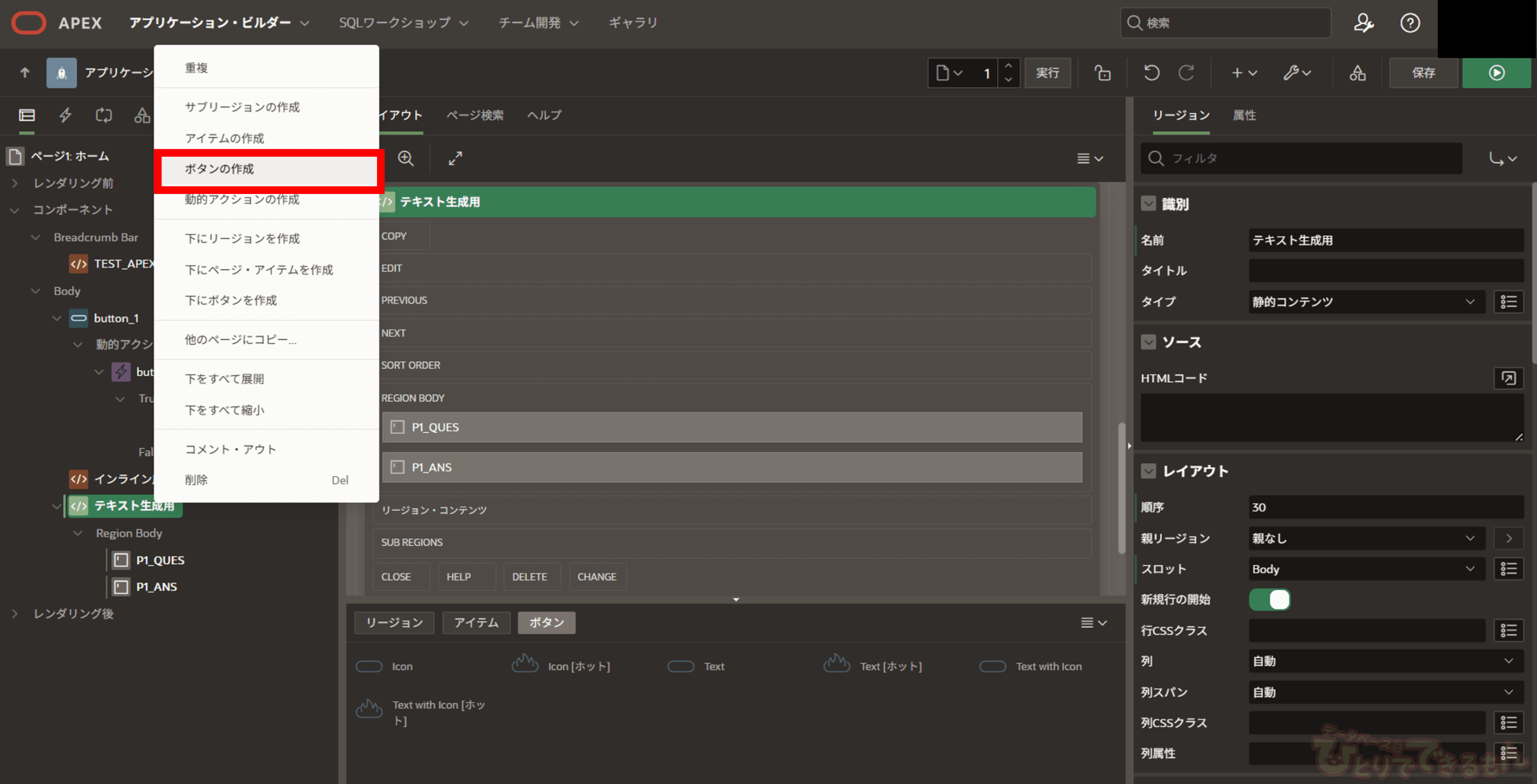Click the green run page play button

coord(1496,73)
